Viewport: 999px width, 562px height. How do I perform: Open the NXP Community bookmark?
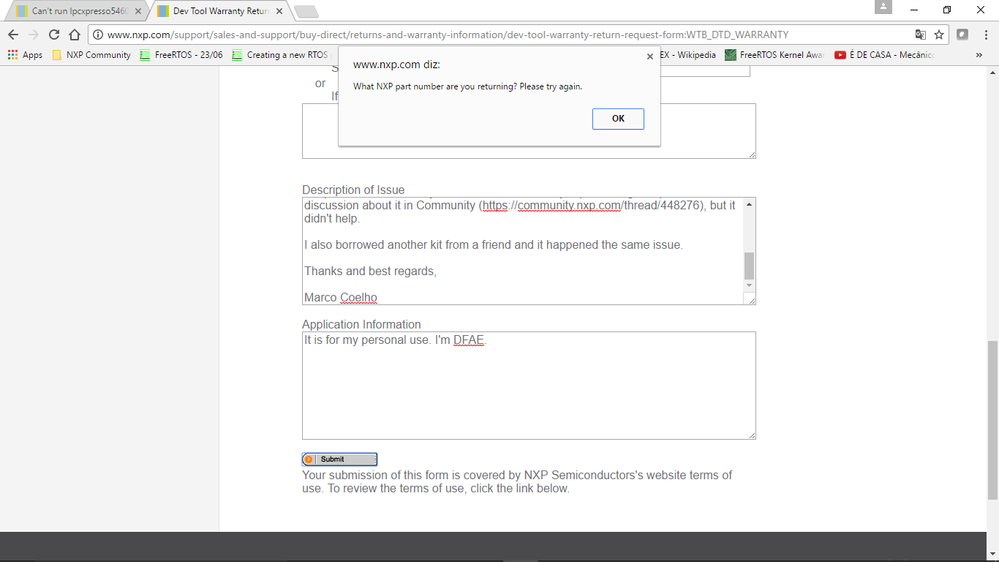(x=91, y=55)
